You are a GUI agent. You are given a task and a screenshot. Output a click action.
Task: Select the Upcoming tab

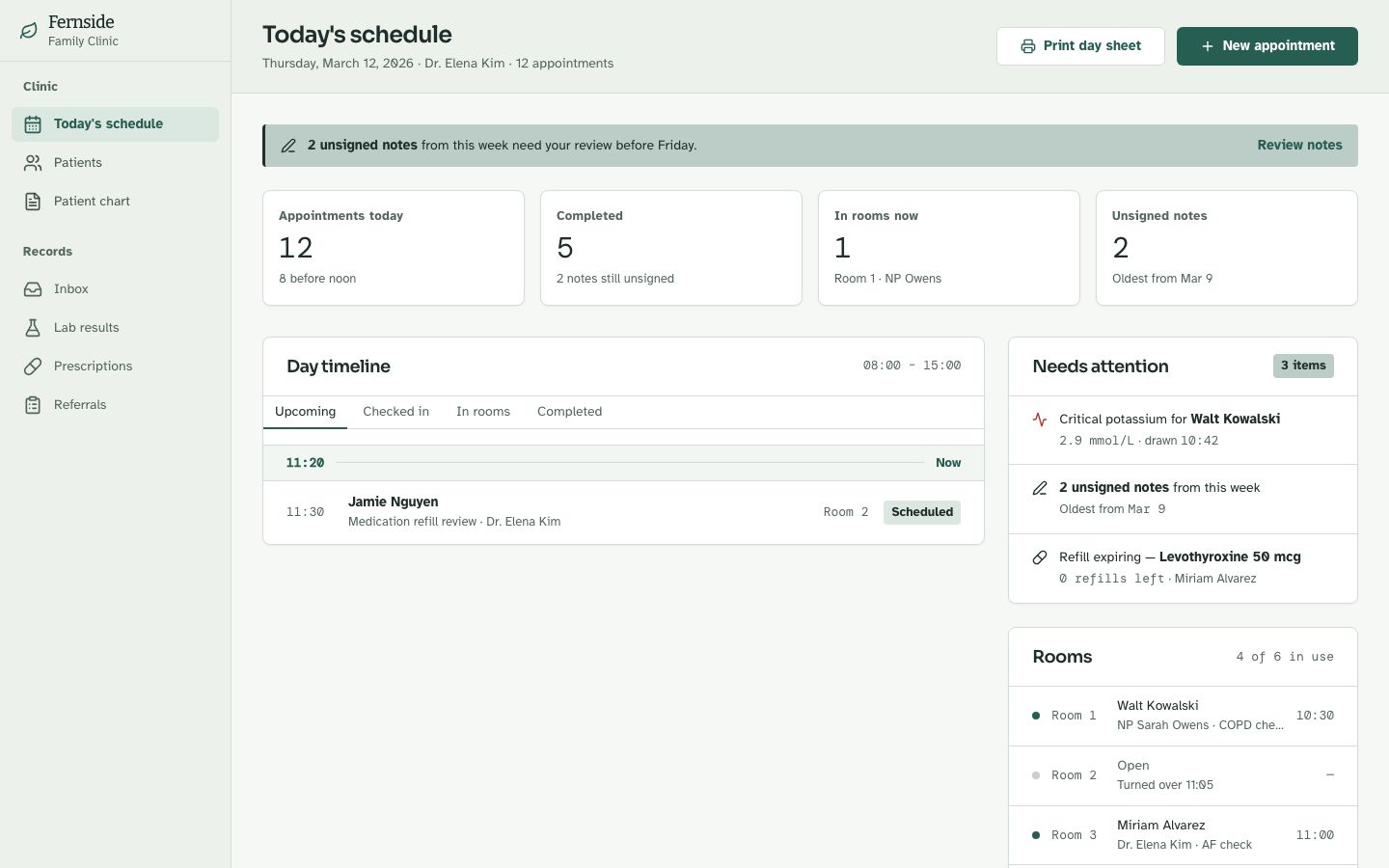point(305,412)
